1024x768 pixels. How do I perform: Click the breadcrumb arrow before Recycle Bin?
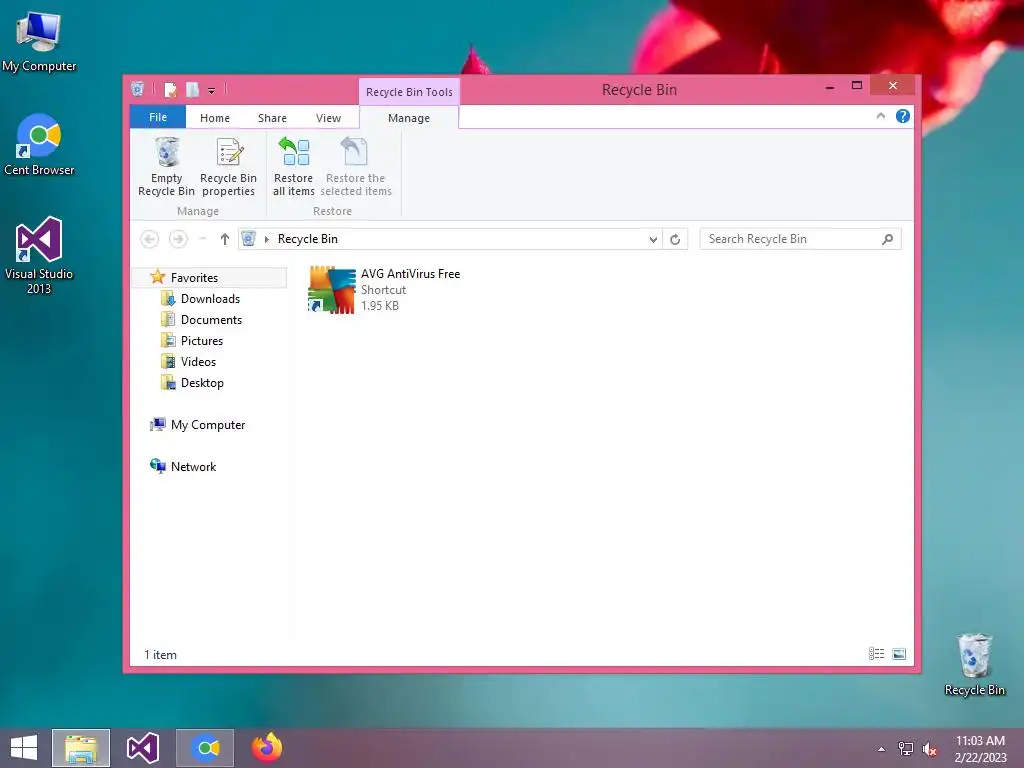(266, 240)
